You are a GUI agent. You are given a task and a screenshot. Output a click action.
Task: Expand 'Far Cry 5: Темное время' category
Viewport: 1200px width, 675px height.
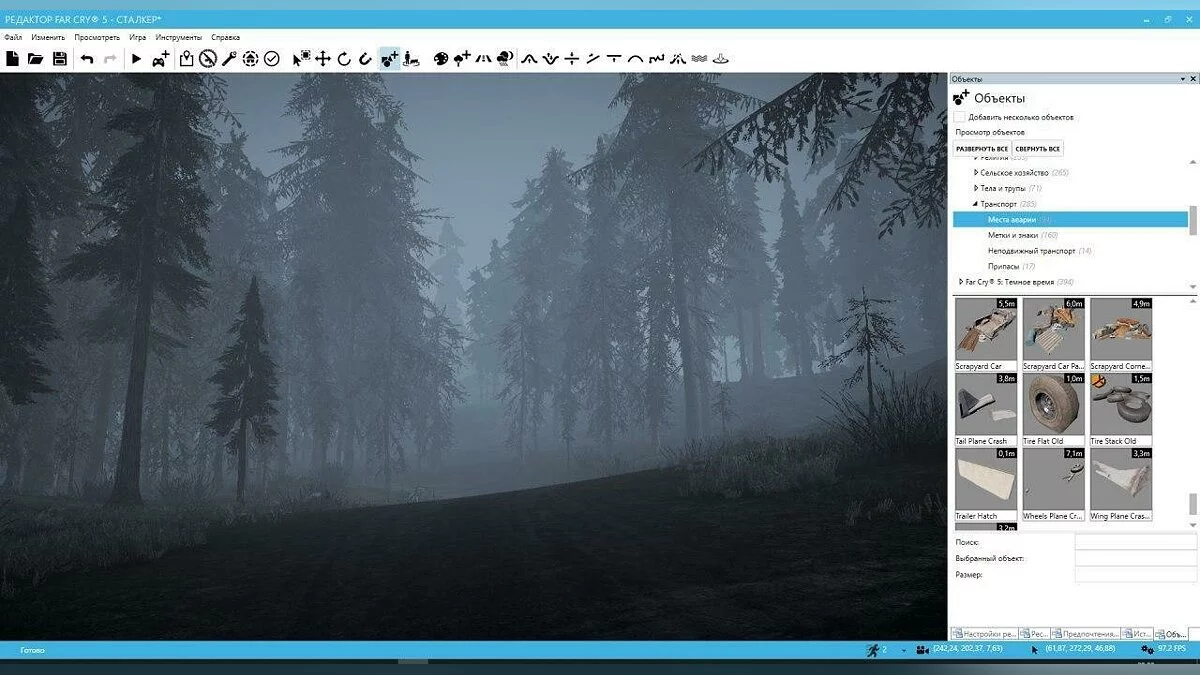tap(961, 282)
